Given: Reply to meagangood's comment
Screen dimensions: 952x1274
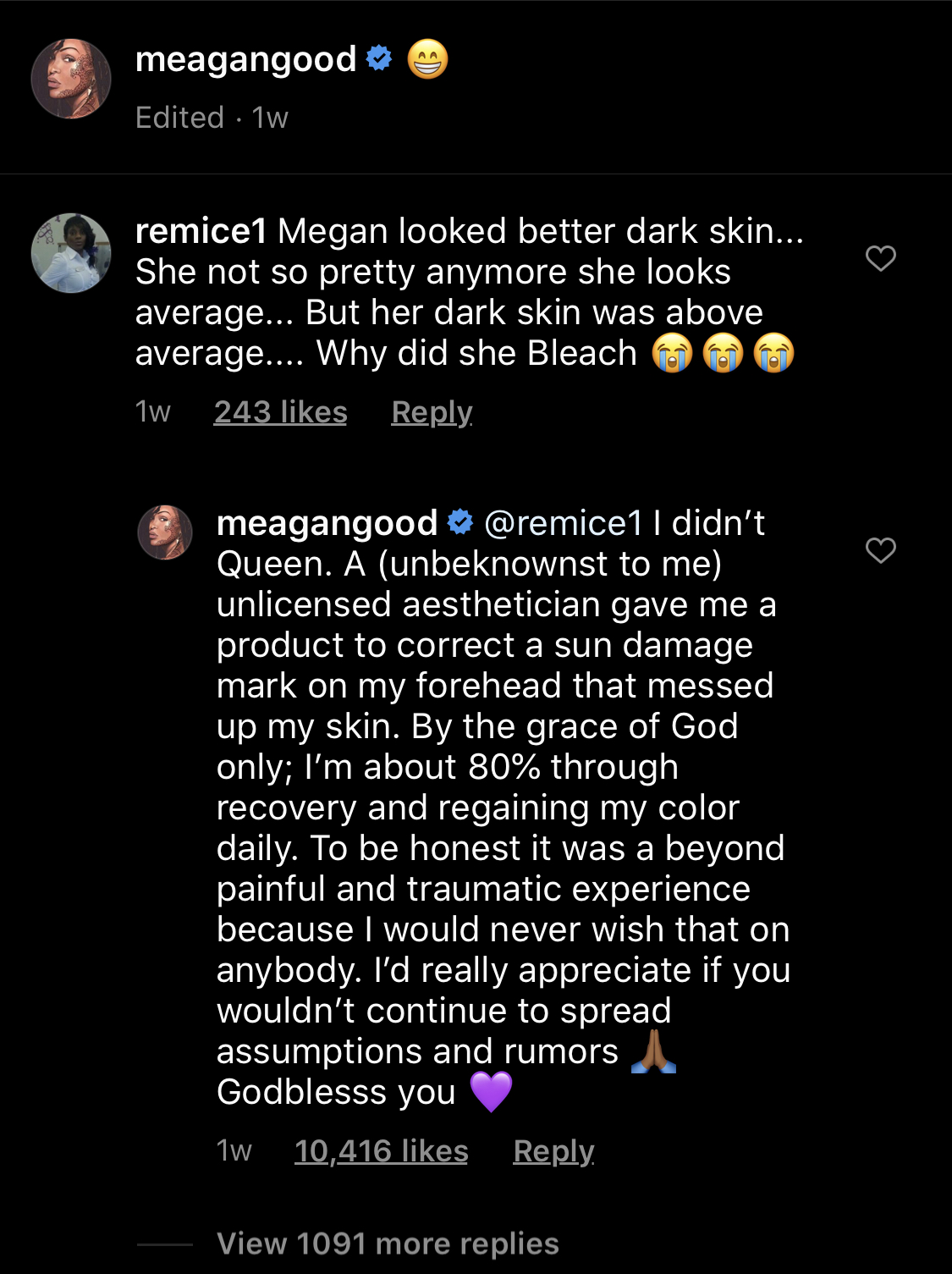Looking at the screenshot, I should tap(553, 1151).
